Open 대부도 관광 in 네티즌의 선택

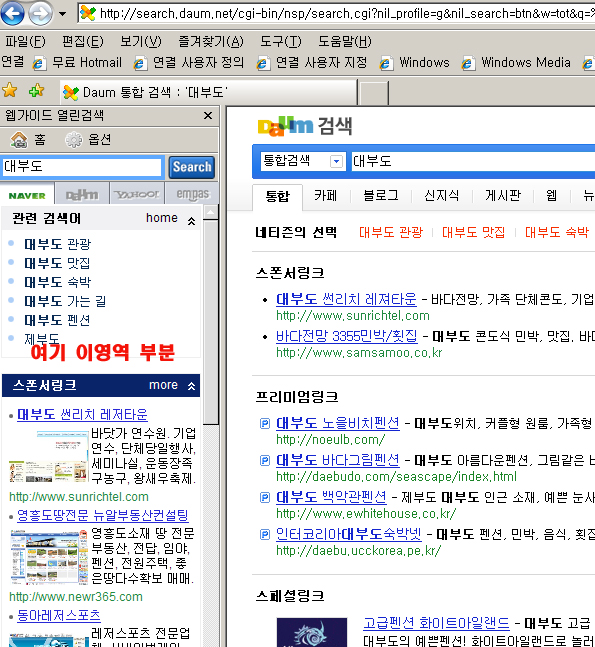click(391, 232)
